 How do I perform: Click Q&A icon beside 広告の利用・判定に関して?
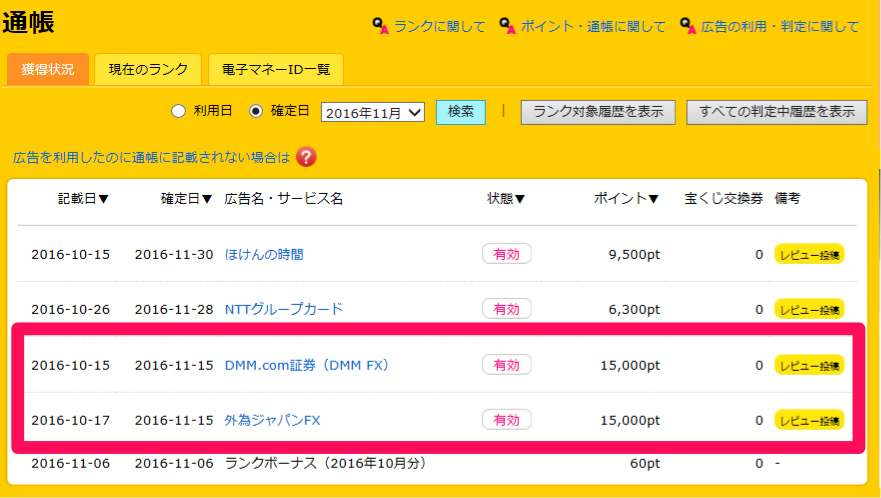[688, 26]
